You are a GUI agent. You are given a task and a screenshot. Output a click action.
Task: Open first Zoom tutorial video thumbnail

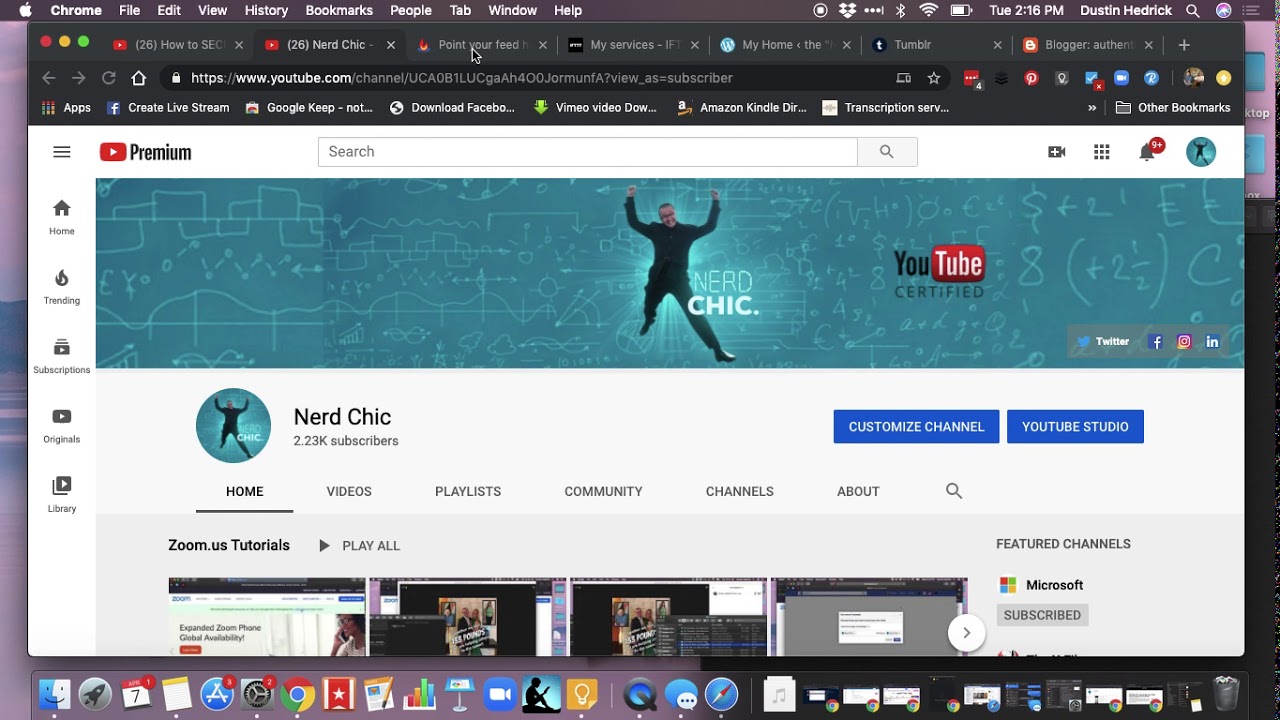coord(267,616)
